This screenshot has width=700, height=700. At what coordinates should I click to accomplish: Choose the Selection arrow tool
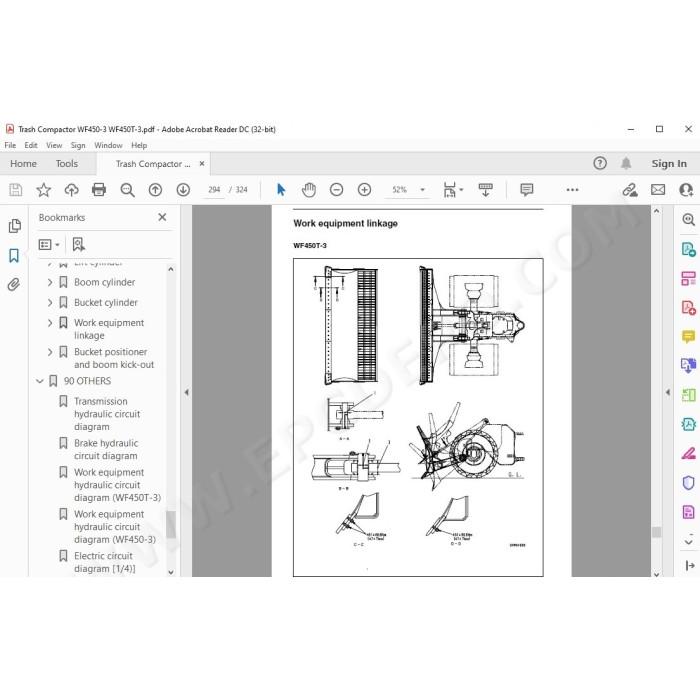pos(281,190)
